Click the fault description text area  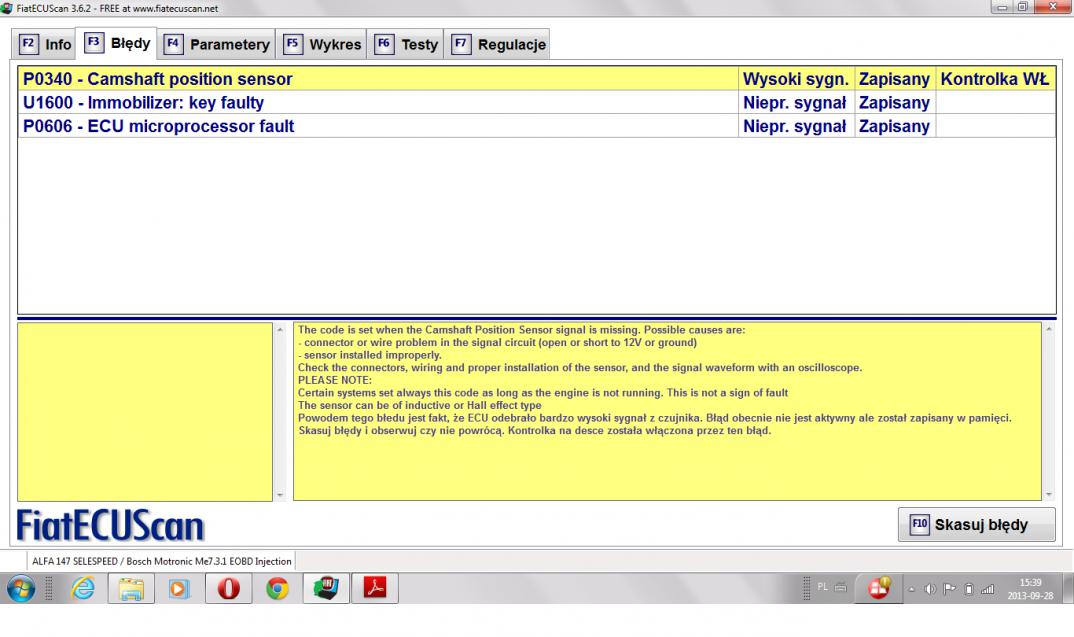(x=667, y=411)
